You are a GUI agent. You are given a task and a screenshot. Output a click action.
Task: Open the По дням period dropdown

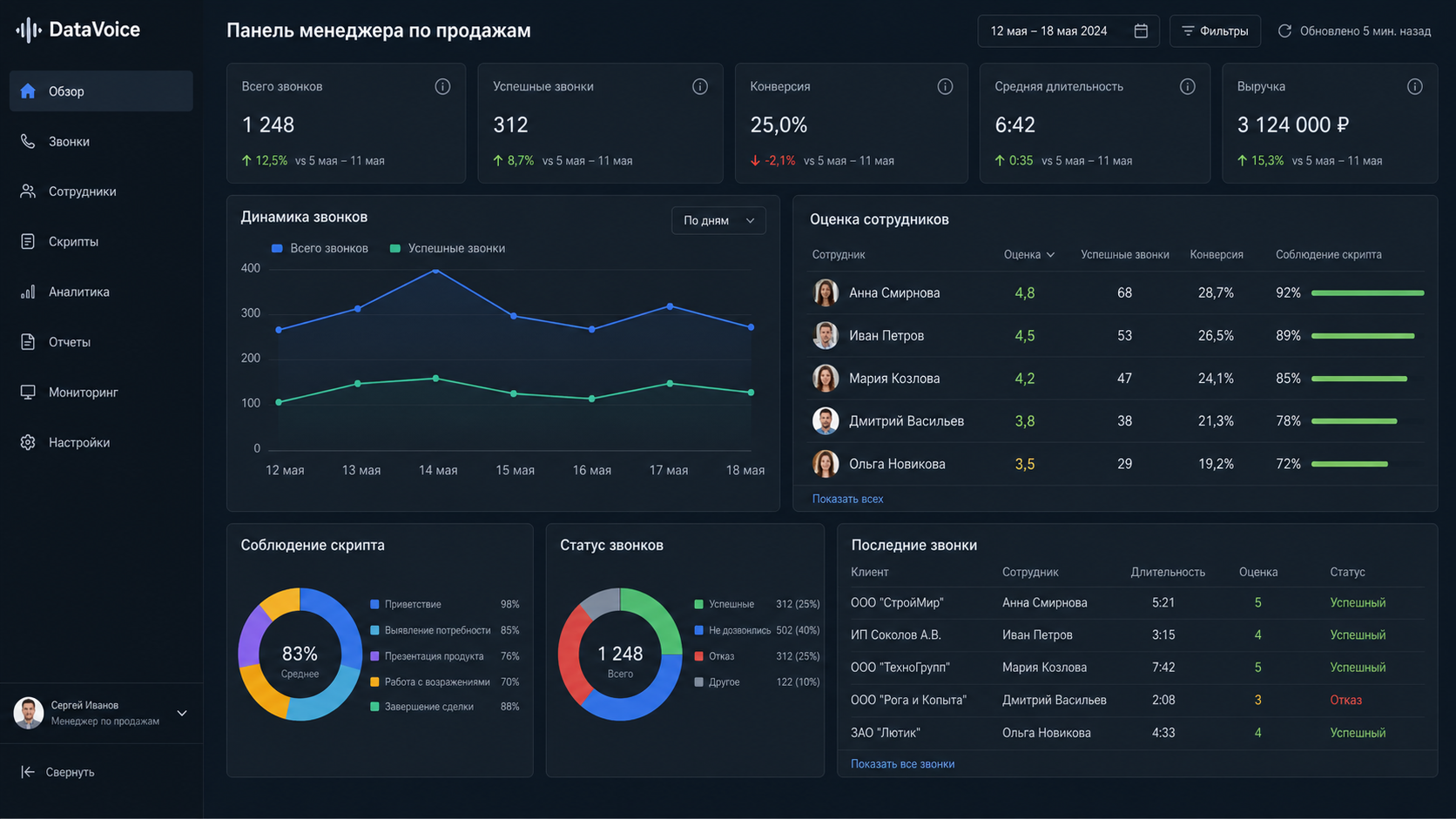[x=718, y=220]
